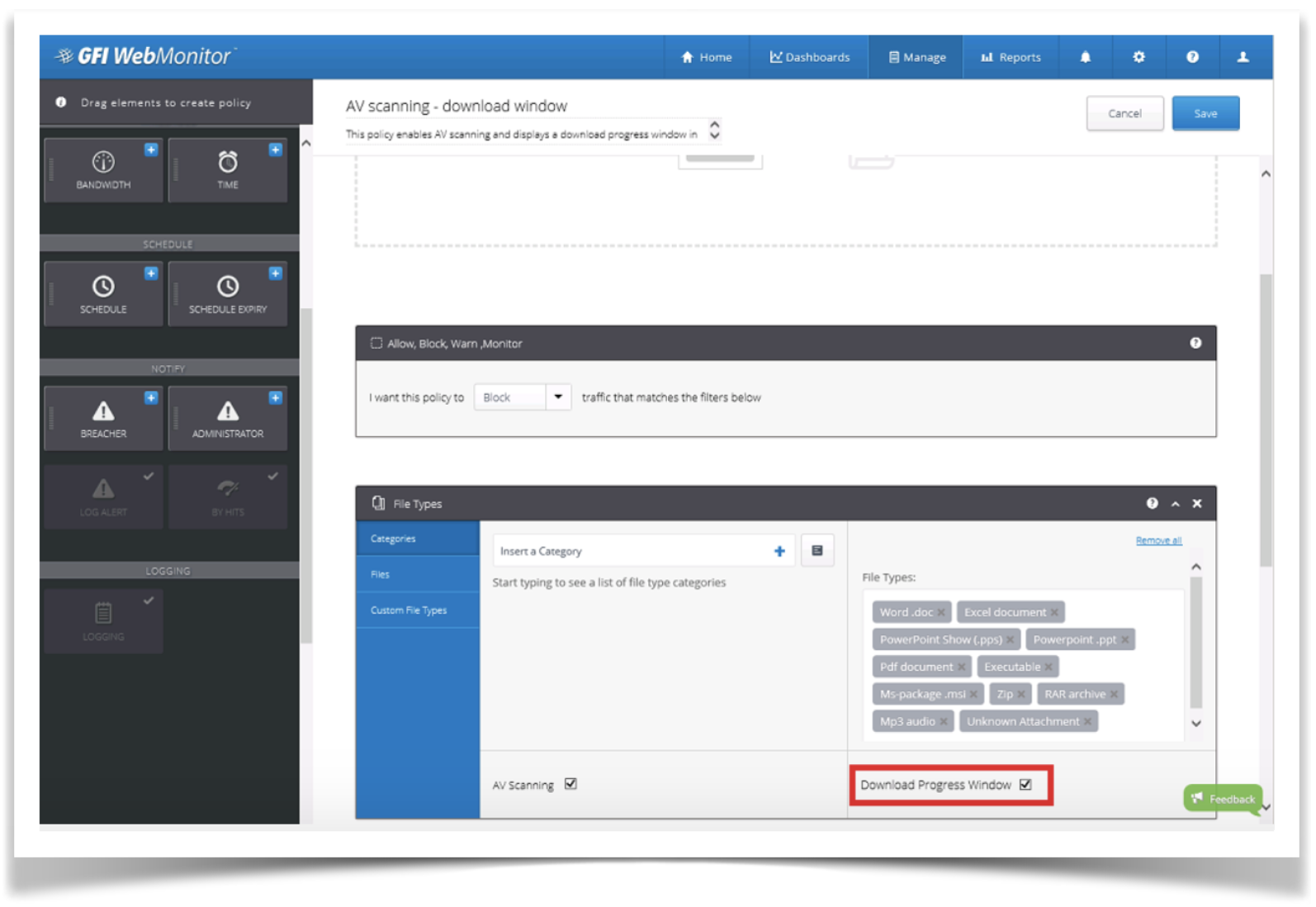Viewport: 1316px width, 907px height.
Task: Add Schedule using its plus icon
Action: [x=151, y=273]
